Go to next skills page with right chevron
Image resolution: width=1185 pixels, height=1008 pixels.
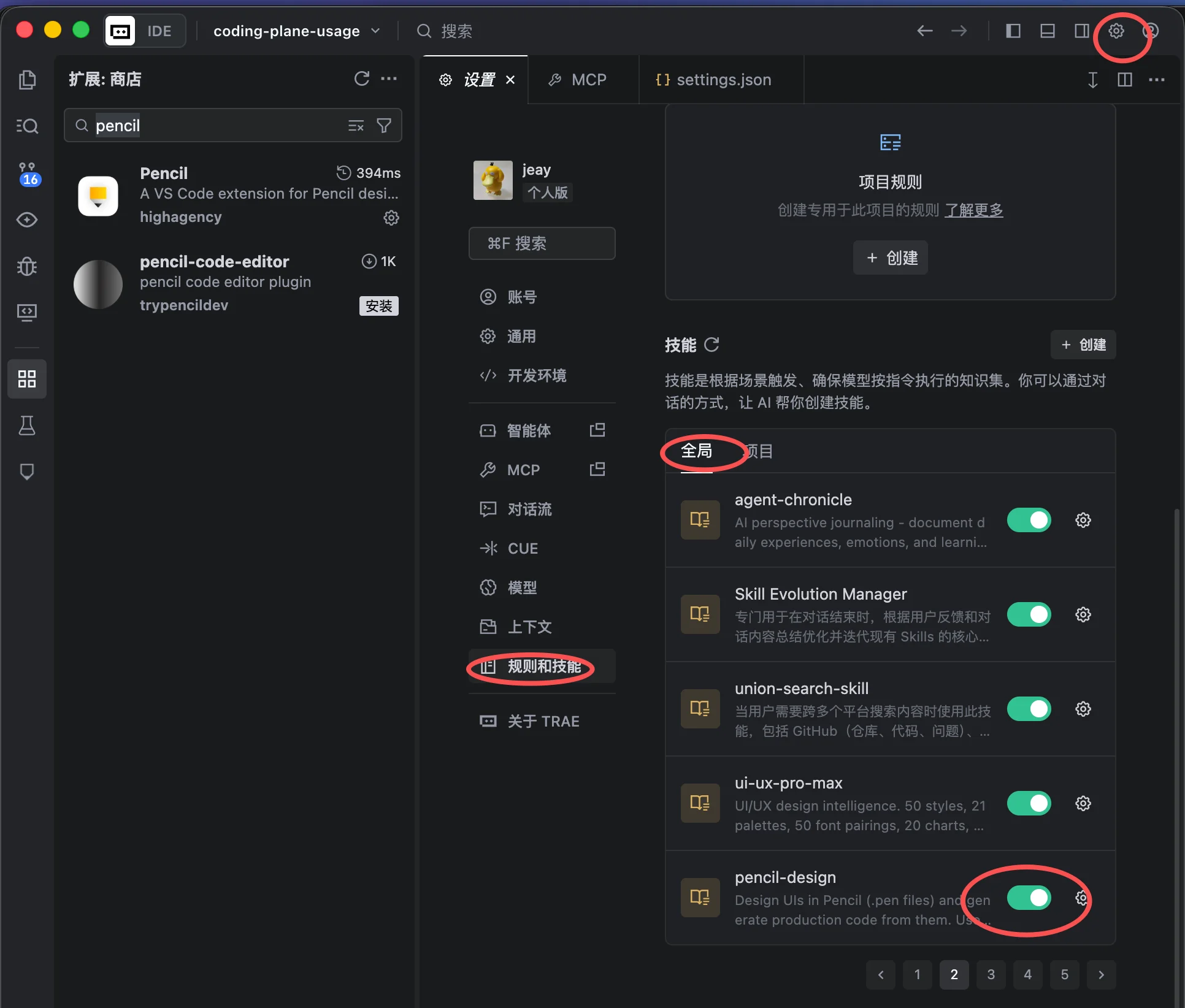tap(1101, 974)
